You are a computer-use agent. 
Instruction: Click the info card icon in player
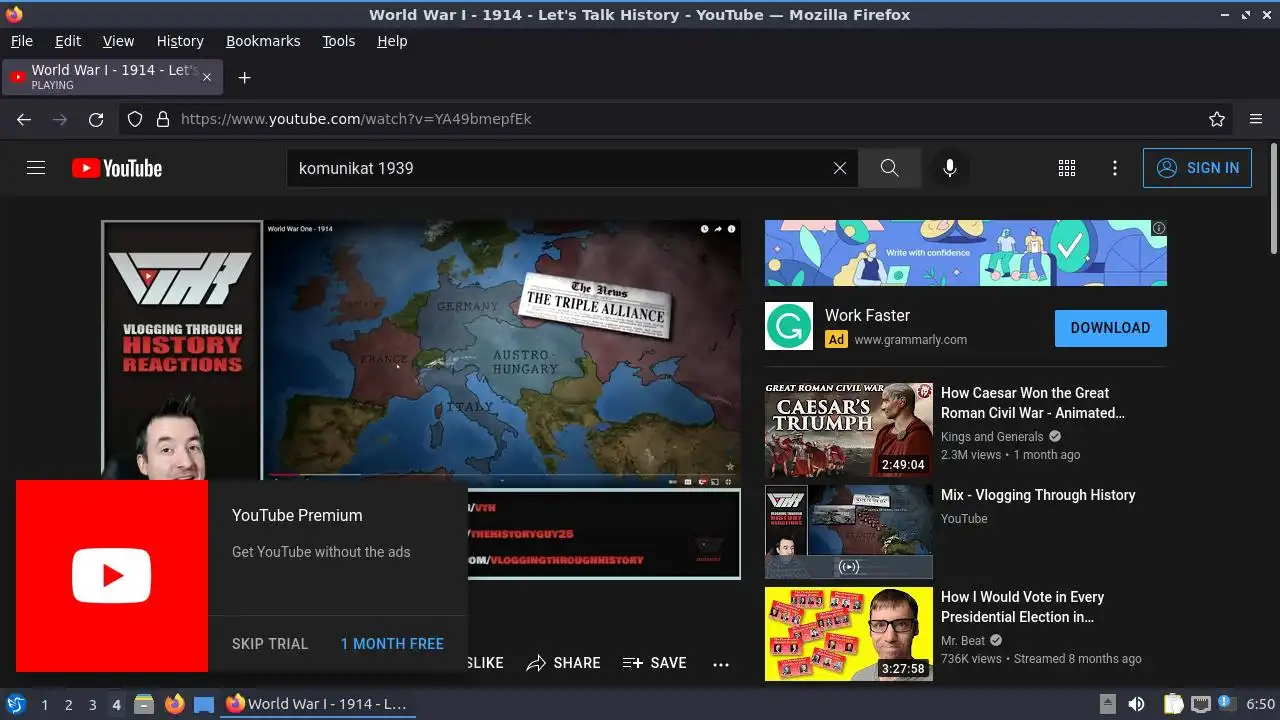(x=731, y=229)
